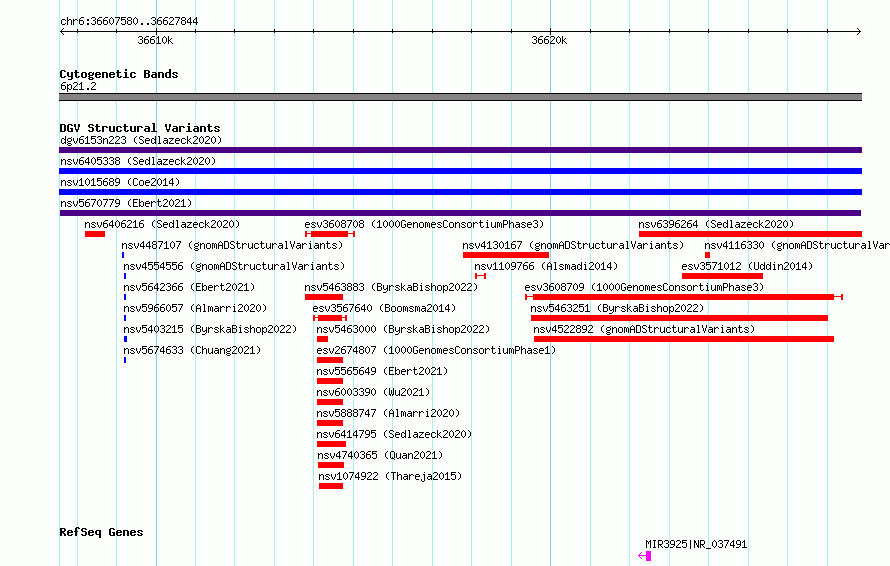Open variant nsv6406216 (Sedlazeck2020)
This screenshot has width=890, height=566.
[162, 224]
